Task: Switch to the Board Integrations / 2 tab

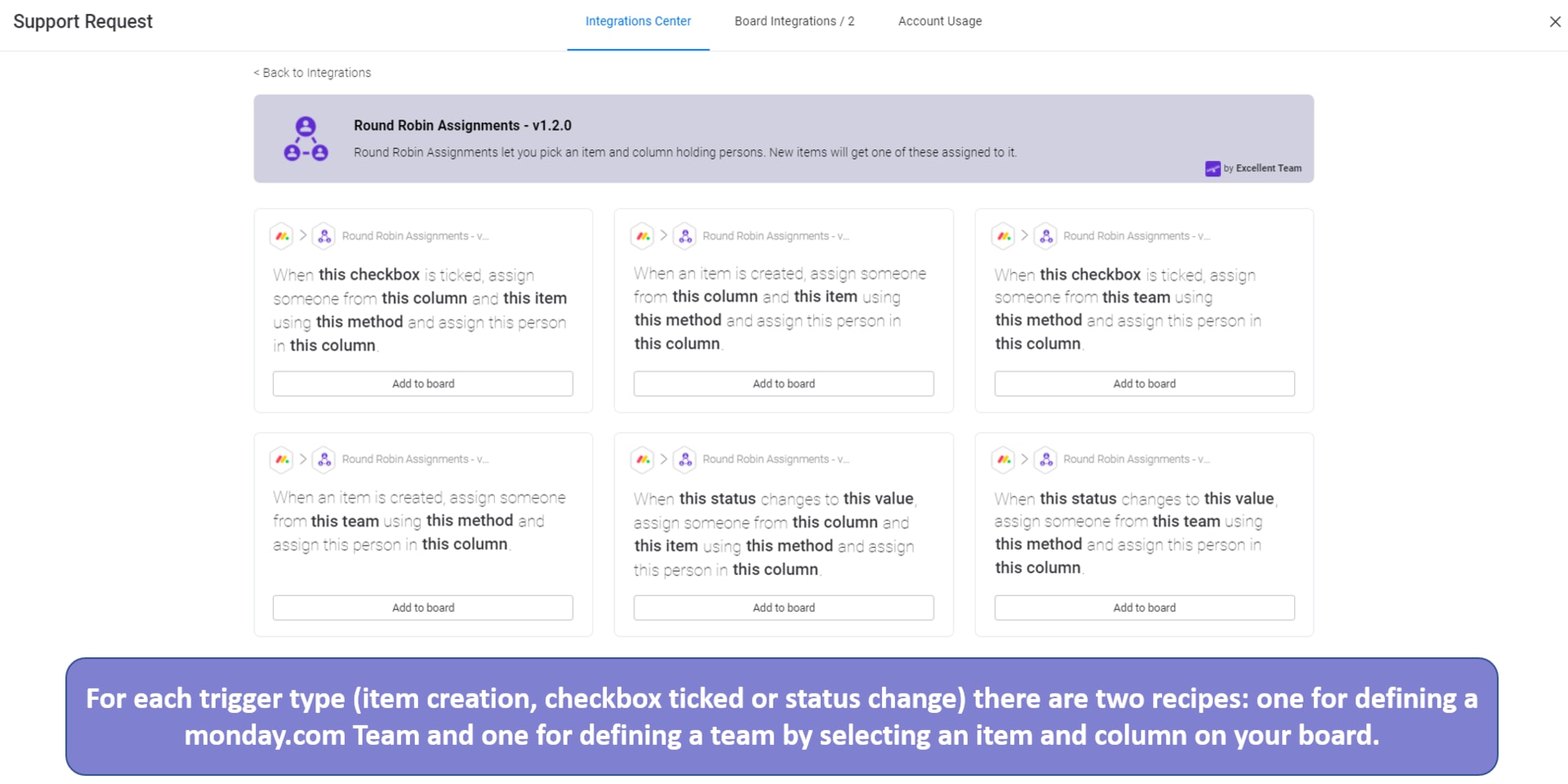Action: click(x=794, y=21)
